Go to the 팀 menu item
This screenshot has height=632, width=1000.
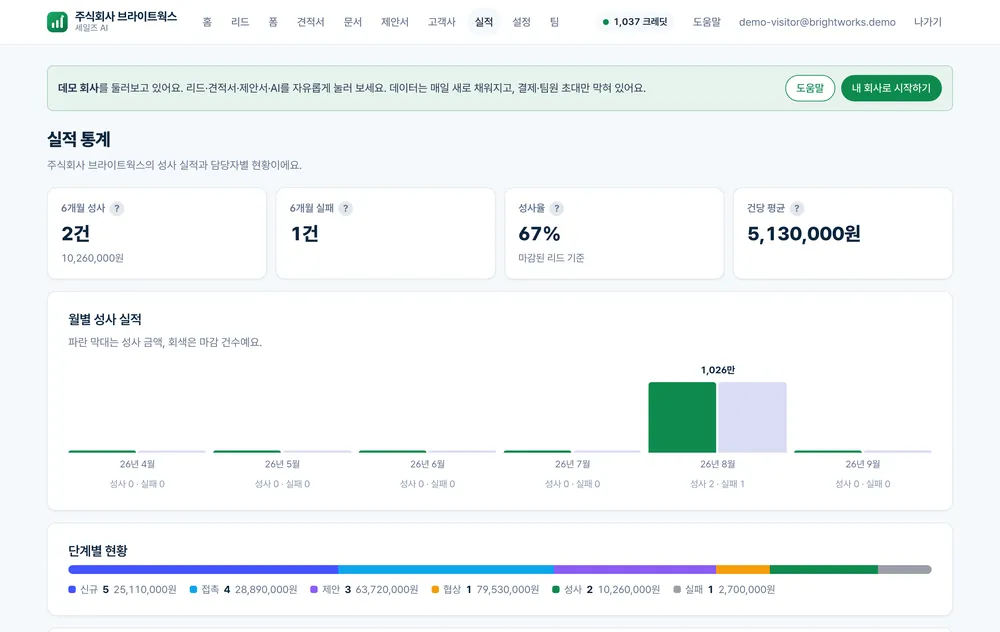pyautogui.click(x=554, y=22)
